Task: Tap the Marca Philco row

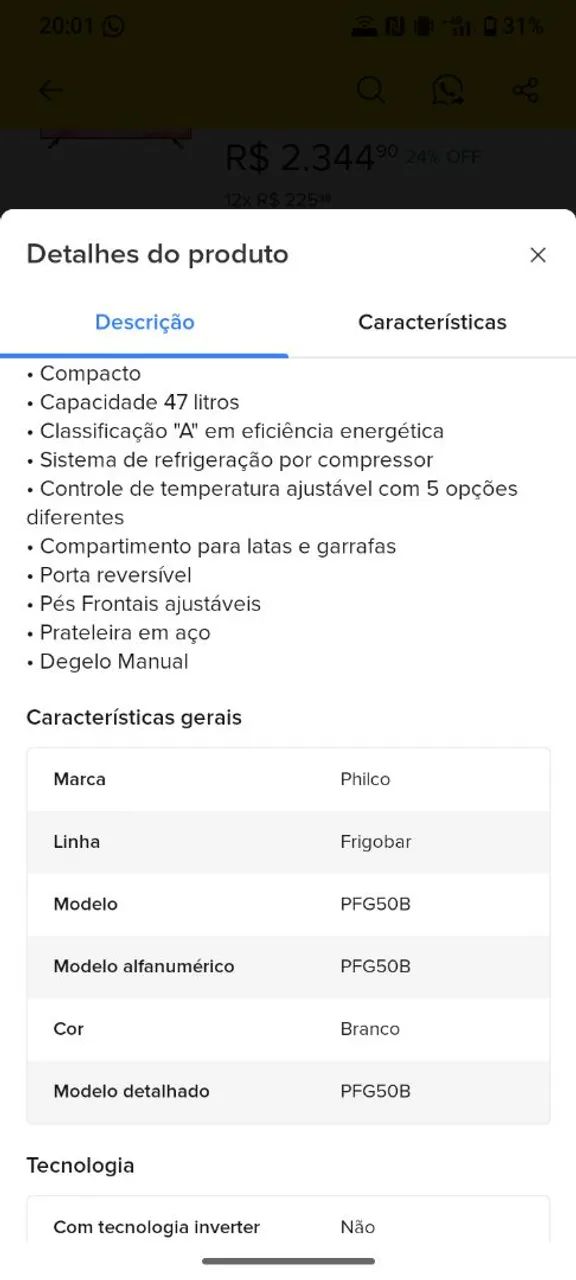Action: 288,779
